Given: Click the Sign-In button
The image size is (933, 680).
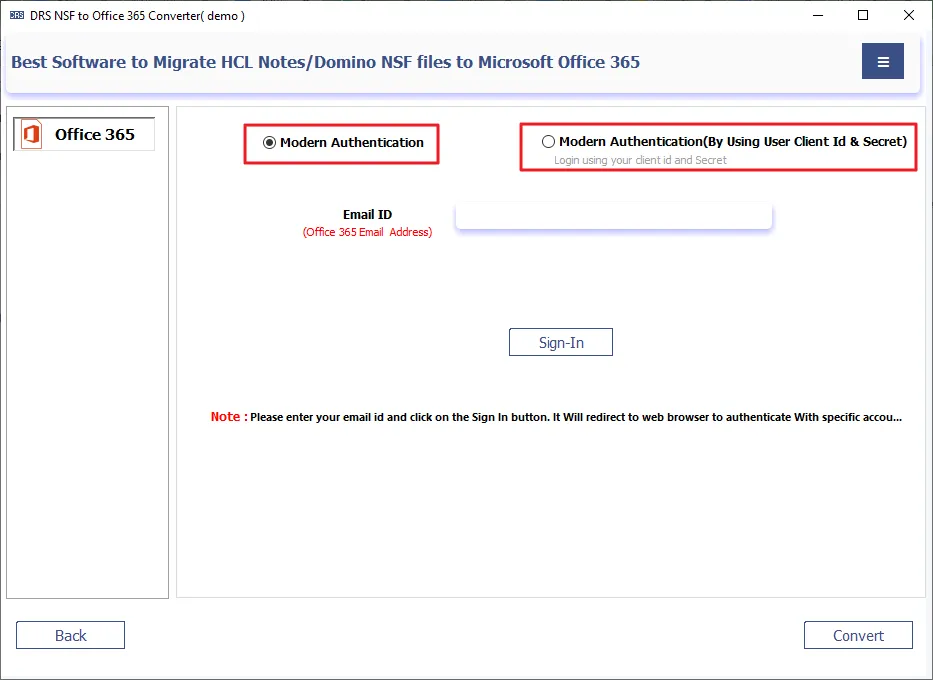Looking at the screenshot, I should [561, 342].
